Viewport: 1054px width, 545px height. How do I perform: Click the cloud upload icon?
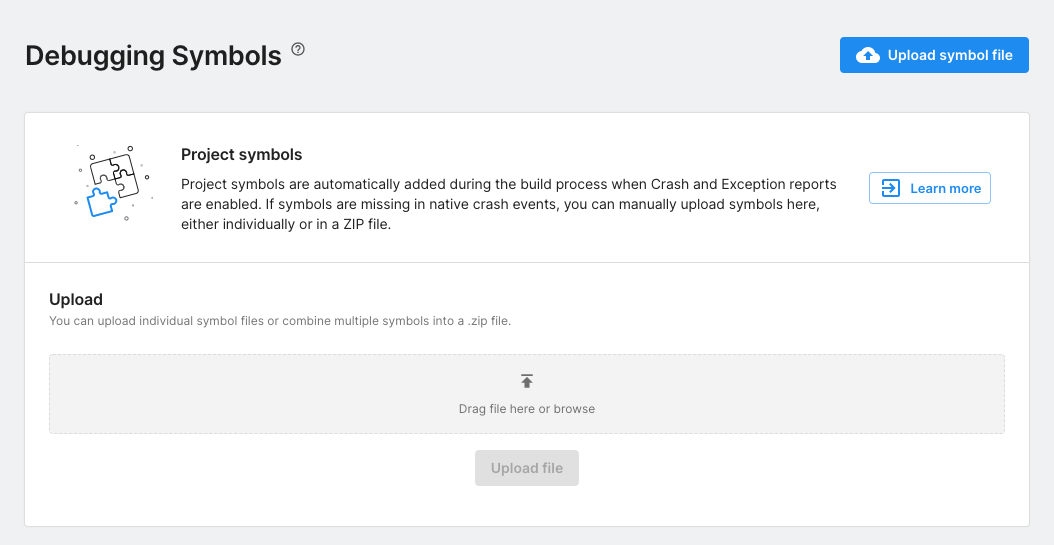[869, 55]
